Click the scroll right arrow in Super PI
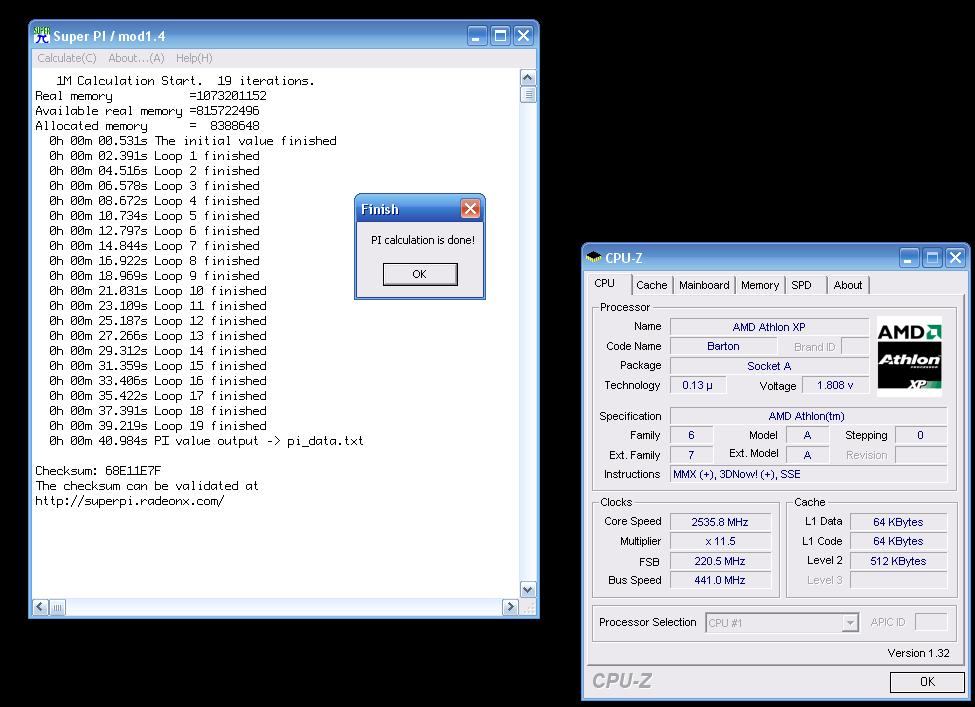The height and width of the screenshot is (707, 975). click(x=510, y=607)
